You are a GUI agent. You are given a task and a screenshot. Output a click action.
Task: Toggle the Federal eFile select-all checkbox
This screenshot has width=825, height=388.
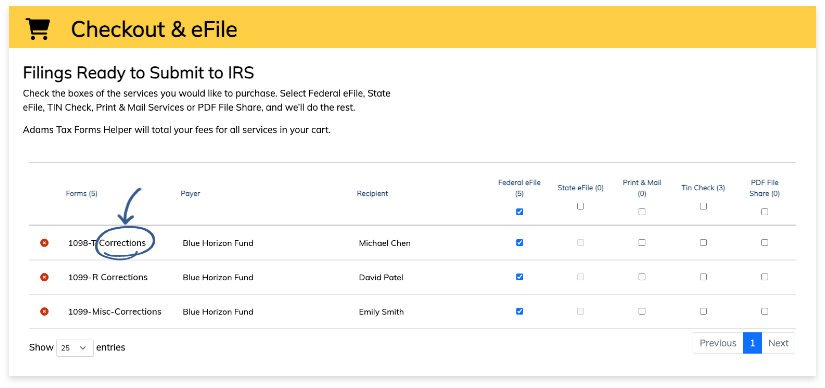coord(519,212)
